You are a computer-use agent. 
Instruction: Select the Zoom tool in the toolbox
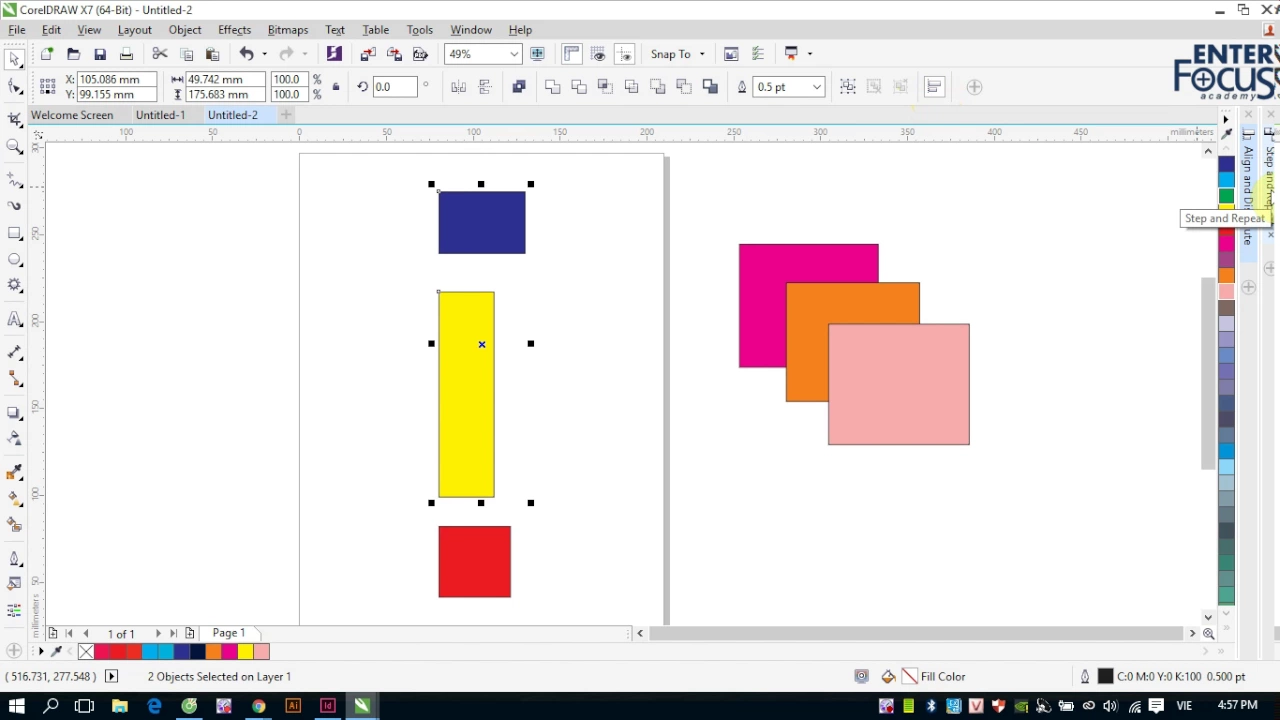point(14,147)
